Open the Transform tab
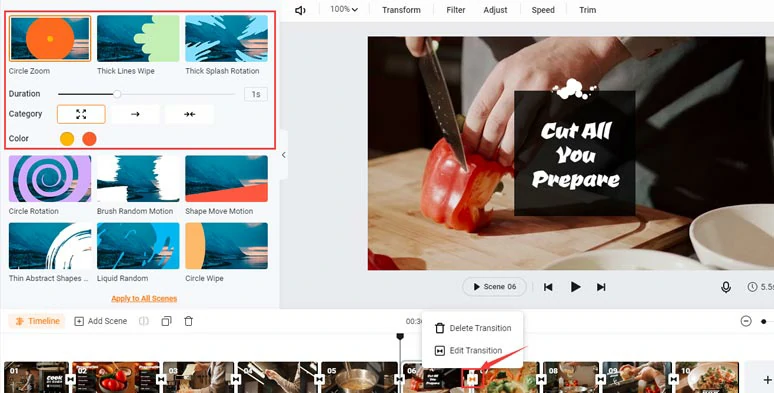774x393 pixels. pos(401,10)
